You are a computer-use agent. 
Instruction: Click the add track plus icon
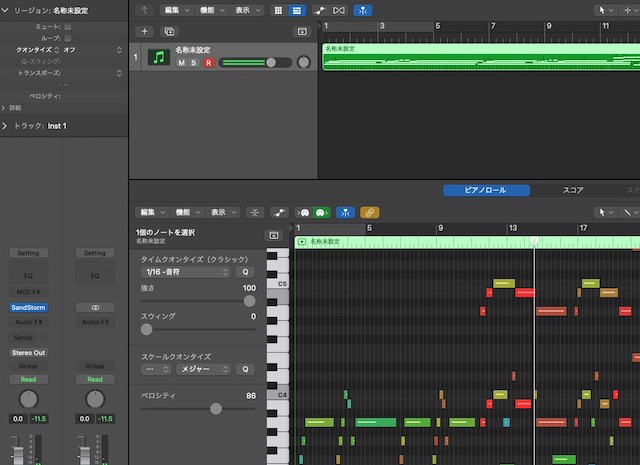pos(145,31)
